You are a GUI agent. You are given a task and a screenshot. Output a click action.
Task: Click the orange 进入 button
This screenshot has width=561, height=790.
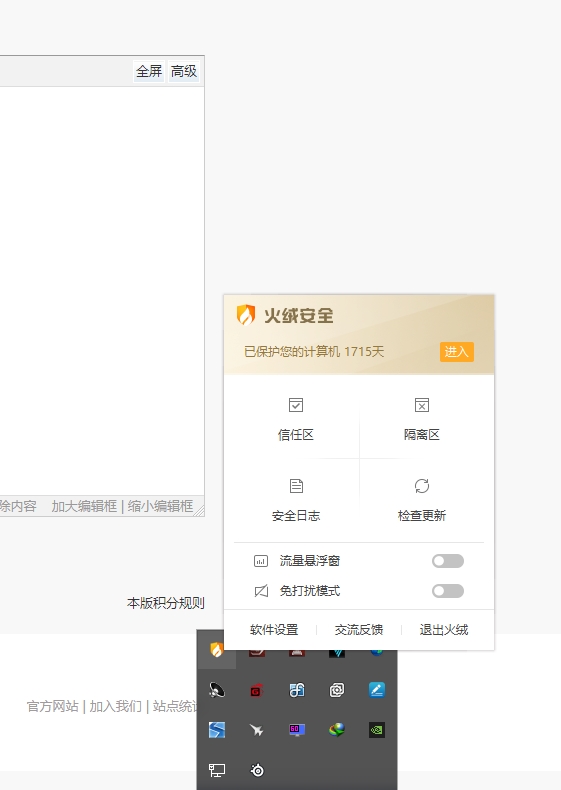[x=457, y=351]
